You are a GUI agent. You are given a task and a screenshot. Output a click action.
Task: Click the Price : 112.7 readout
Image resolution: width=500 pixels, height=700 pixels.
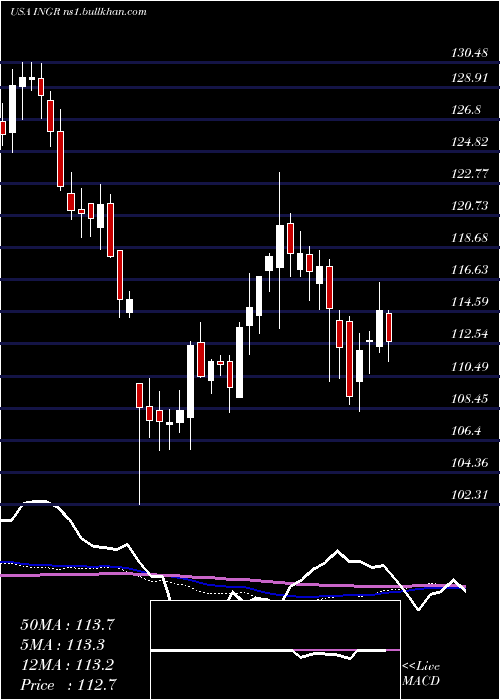tap(68, 685)
